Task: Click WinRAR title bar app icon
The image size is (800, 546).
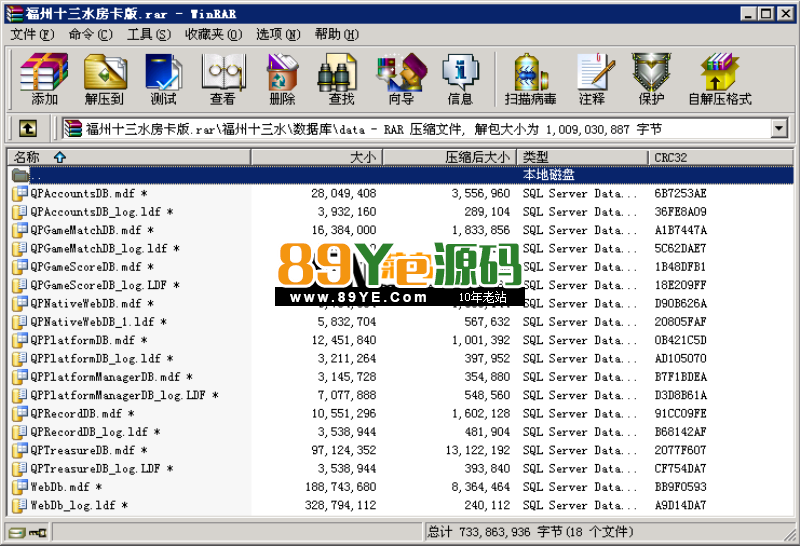Action: [x=14, y=14]
